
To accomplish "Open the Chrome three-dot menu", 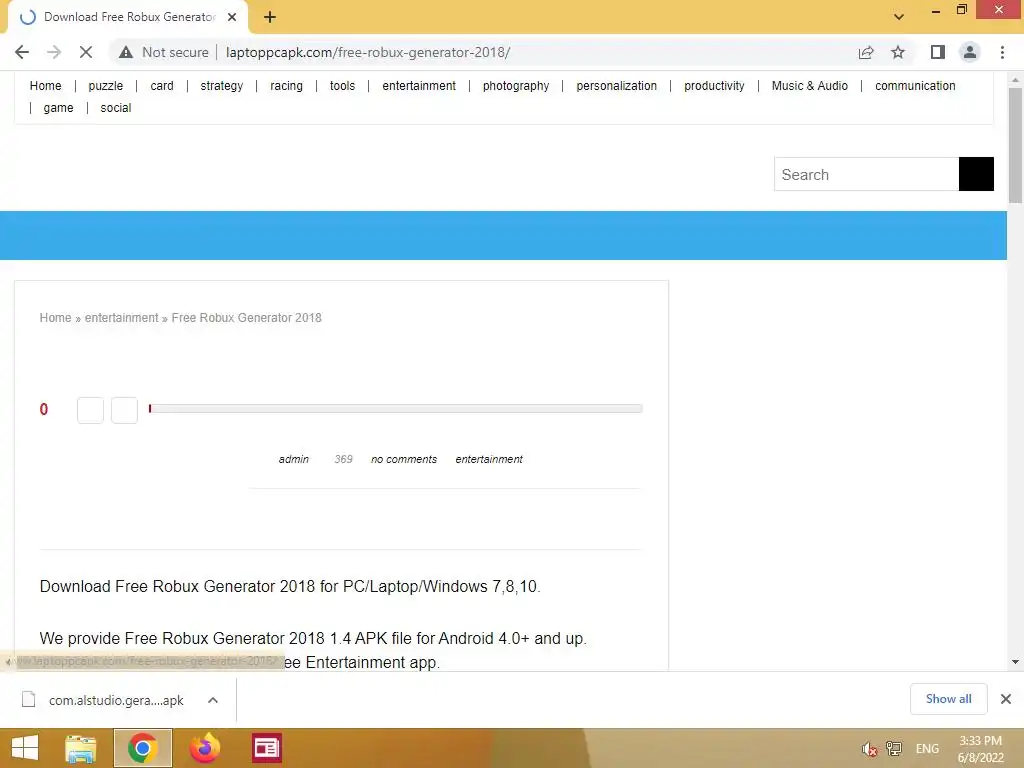I will point(1002,52).
